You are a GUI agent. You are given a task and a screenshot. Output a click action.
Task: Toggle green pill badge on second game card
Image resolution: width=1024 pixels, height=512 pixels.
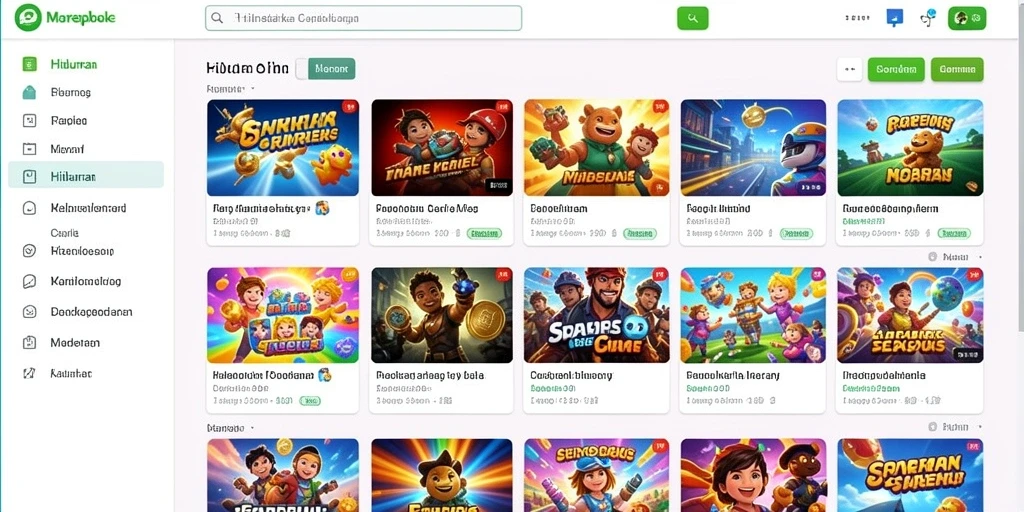tap(485, 232)
